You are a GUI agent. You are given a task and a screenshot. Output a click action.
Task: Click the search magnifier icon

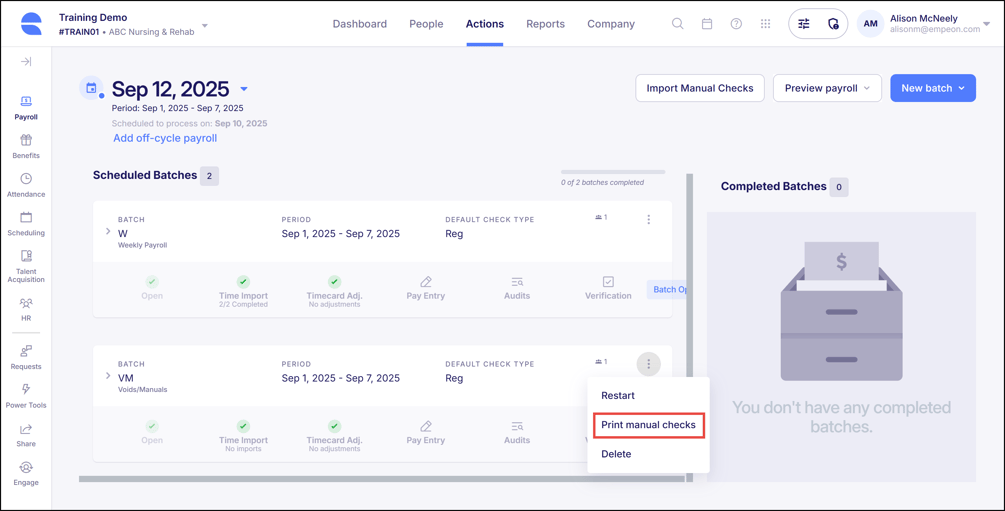677,24
